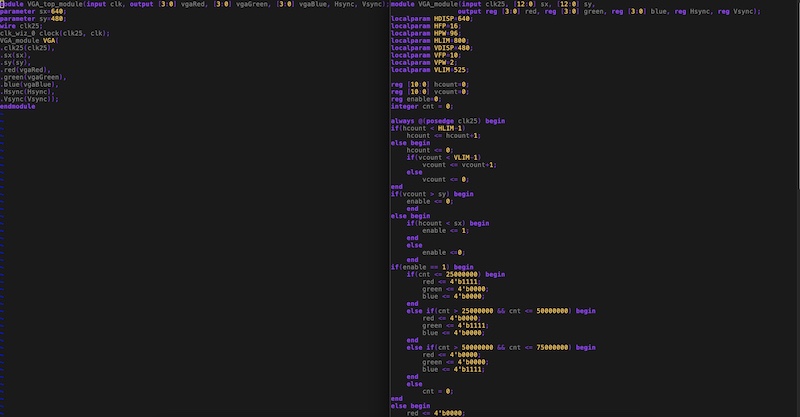
Task: Click the 'vcount <= vcount+1' statement
Action: pos(459,164)
